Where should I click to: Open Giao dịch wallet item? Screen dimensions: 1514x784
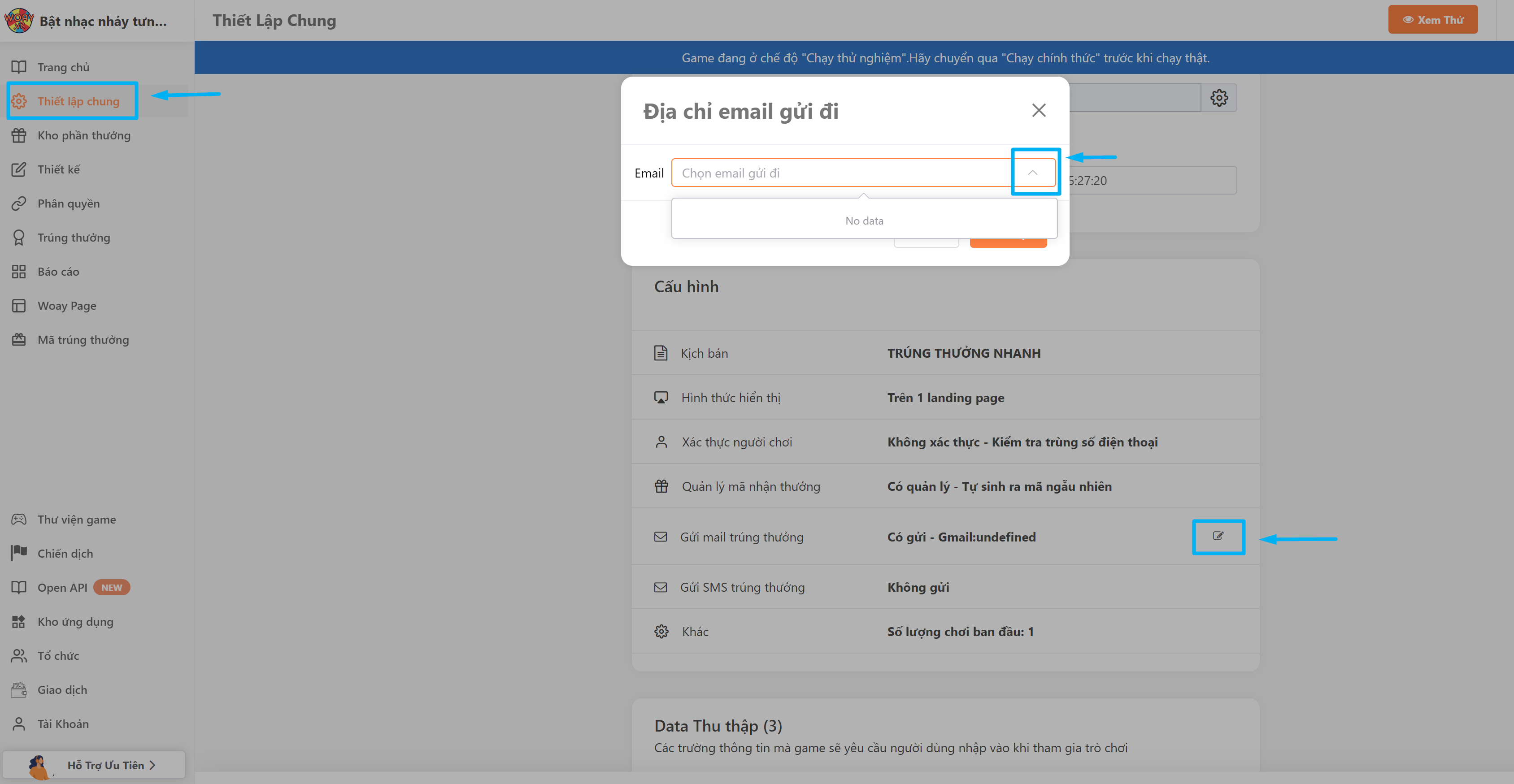pyautogui.click(x=62, y=690)
